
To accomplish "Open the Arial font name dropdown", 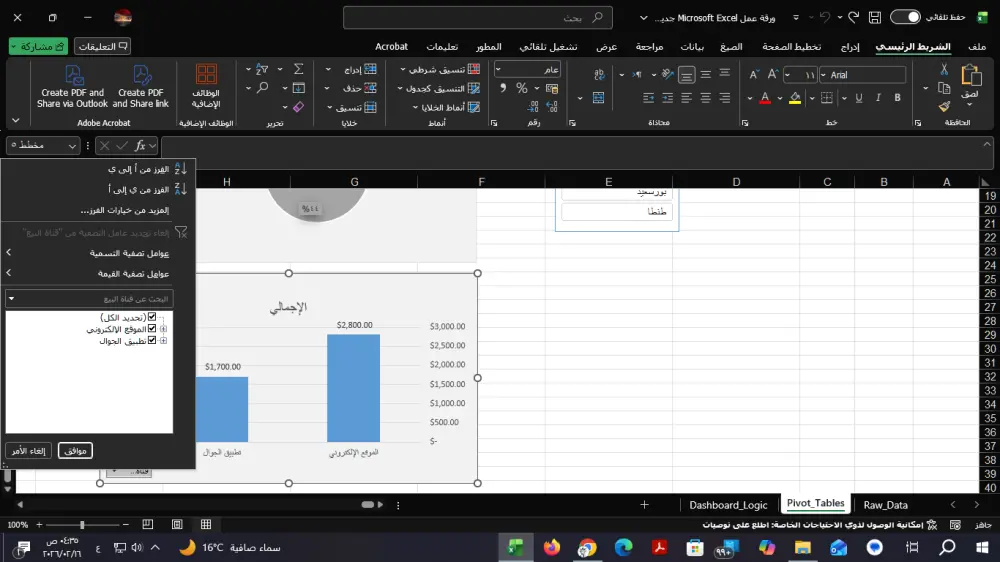I will coord(823,75).
